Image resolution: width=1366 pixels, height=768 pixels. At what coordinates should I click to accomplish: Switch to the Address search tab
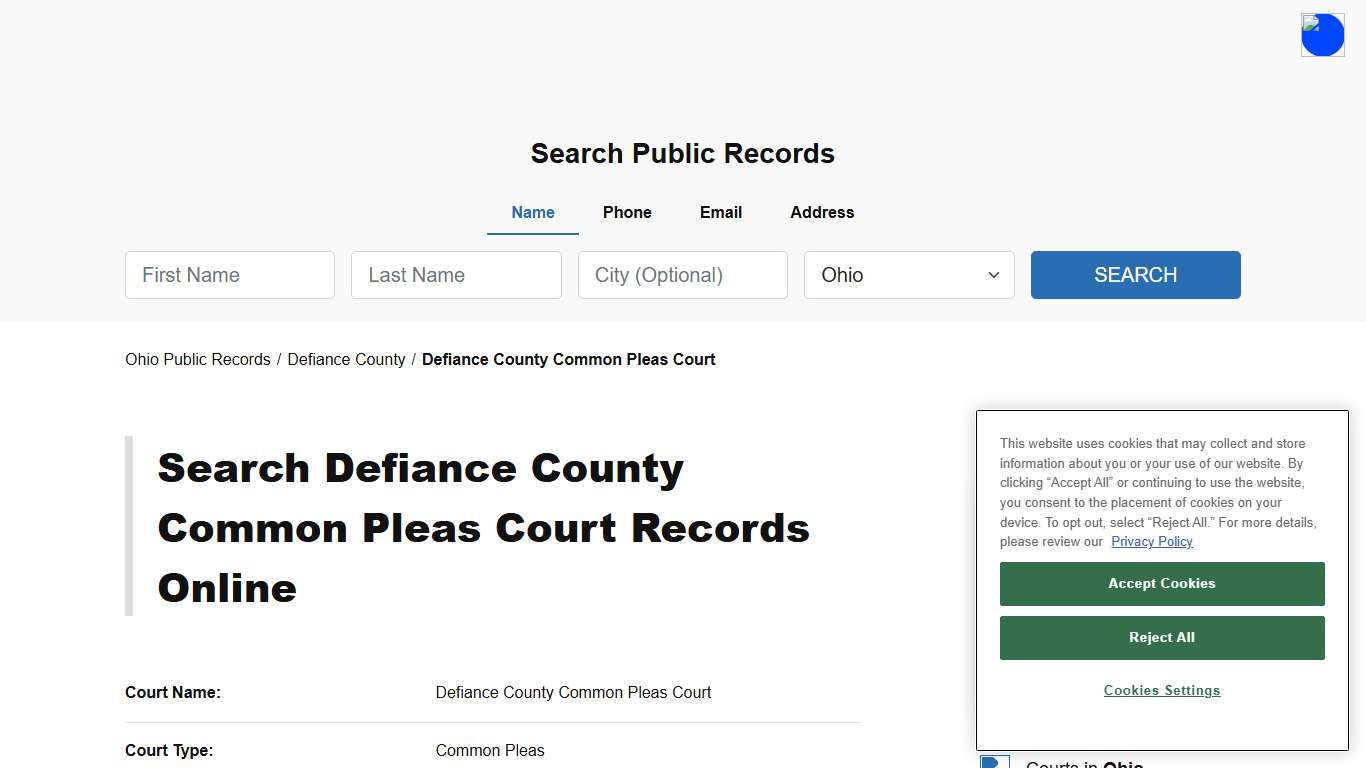[x=821, y=212]
